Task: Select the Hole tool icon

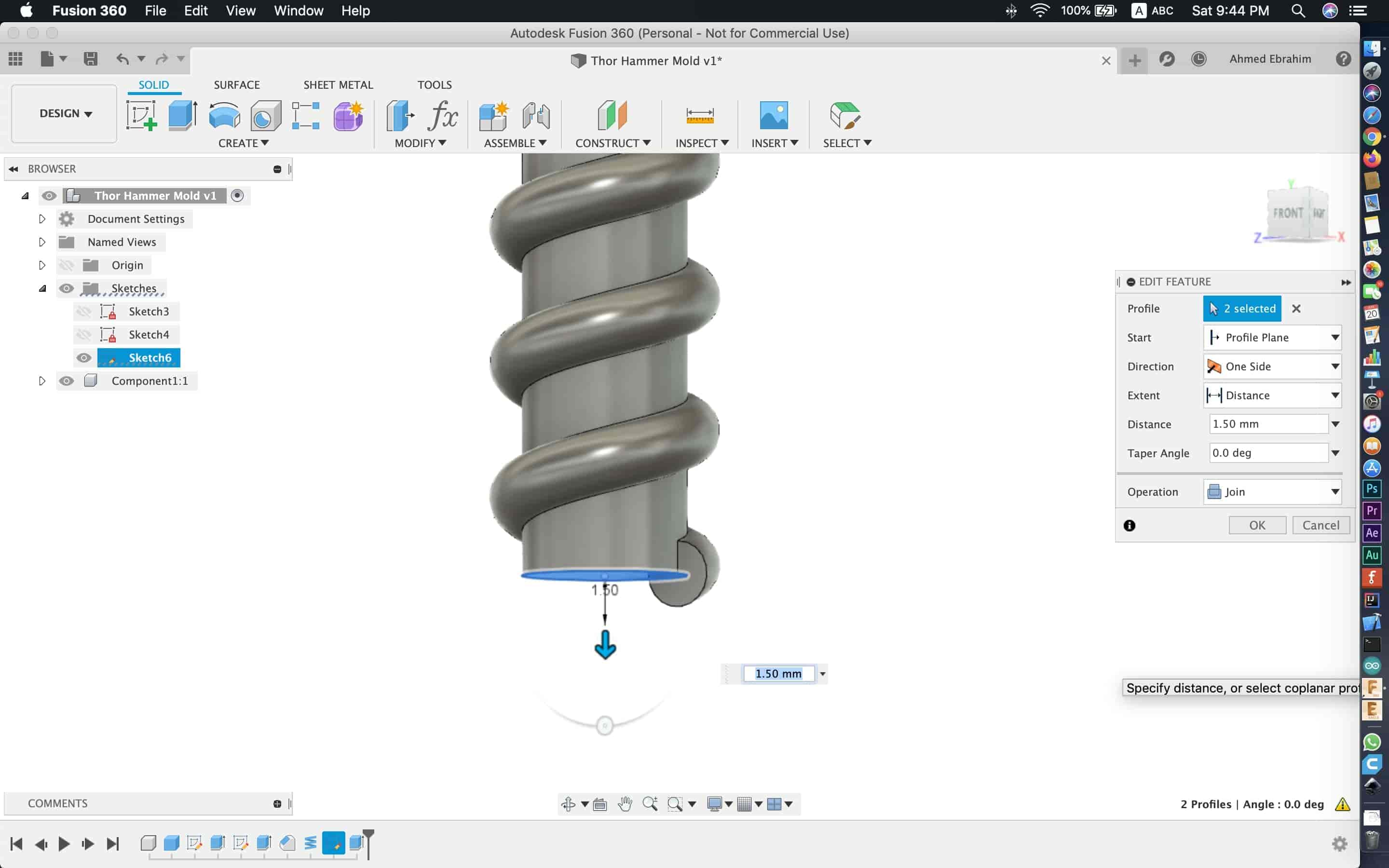Action: pyautogui.click(x=266, y=115)
